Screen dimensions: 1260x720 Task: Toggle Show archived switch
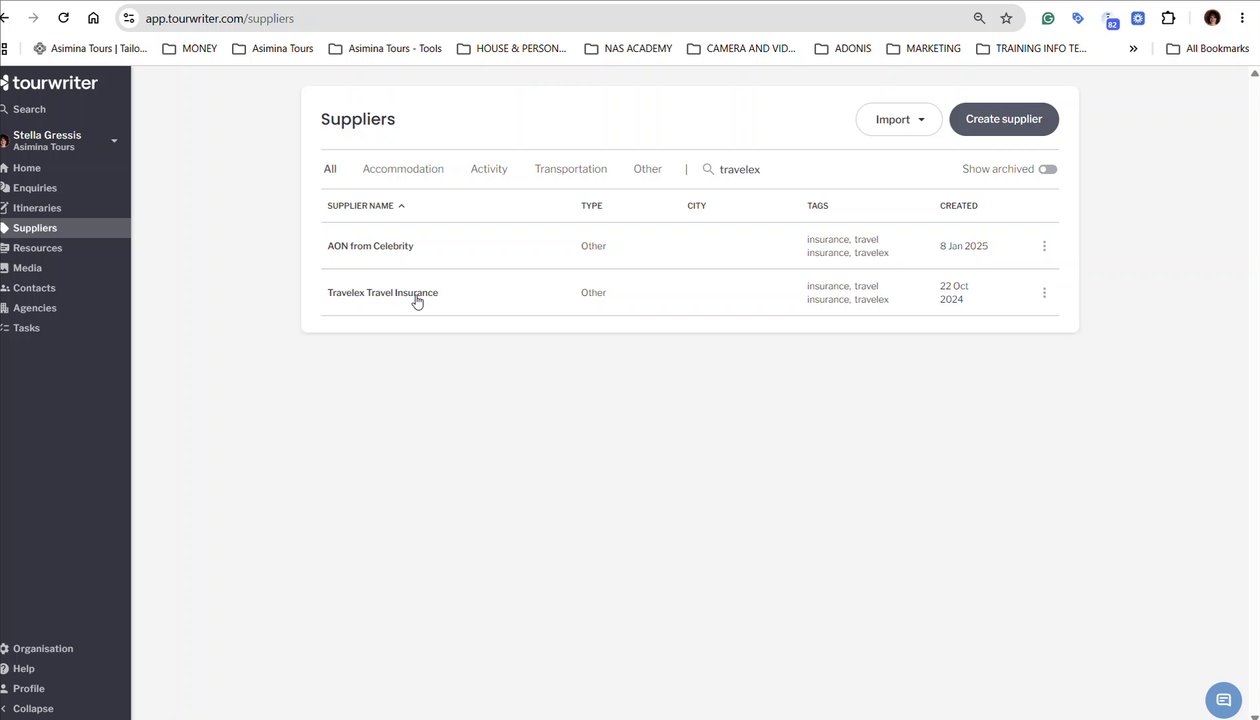(1047, 169)
